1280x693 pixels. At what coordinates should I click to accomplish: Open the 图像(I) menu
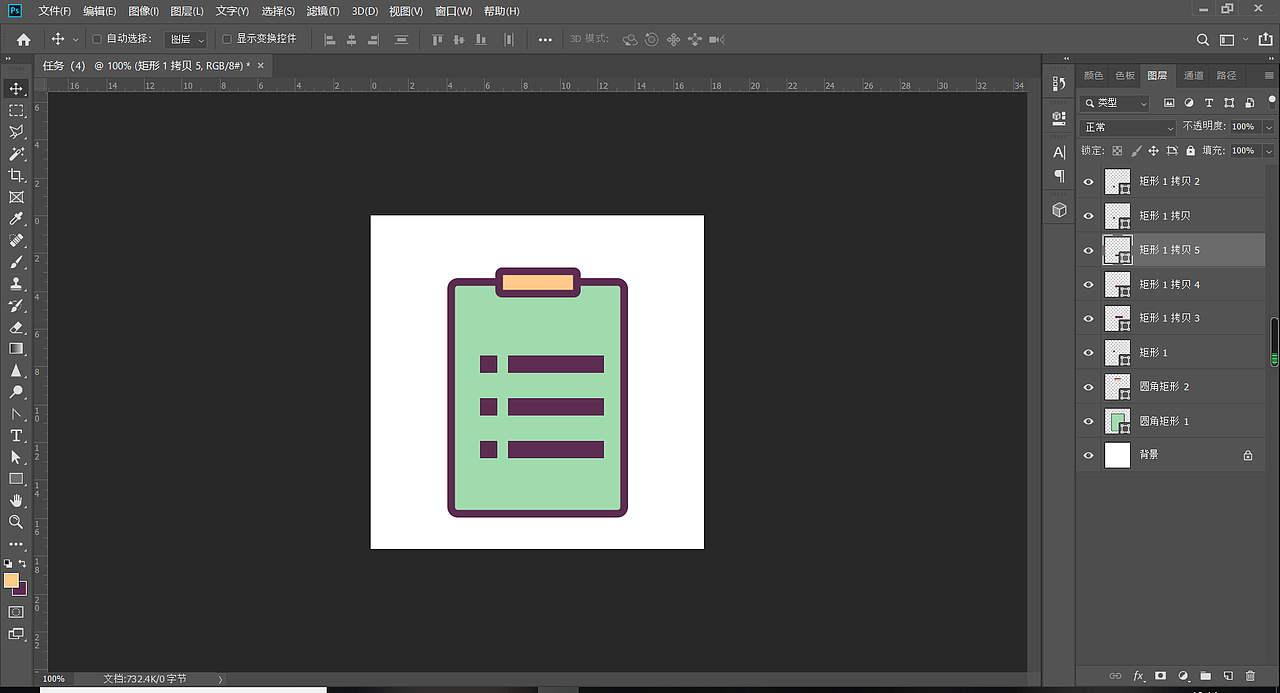coord(144,11)
